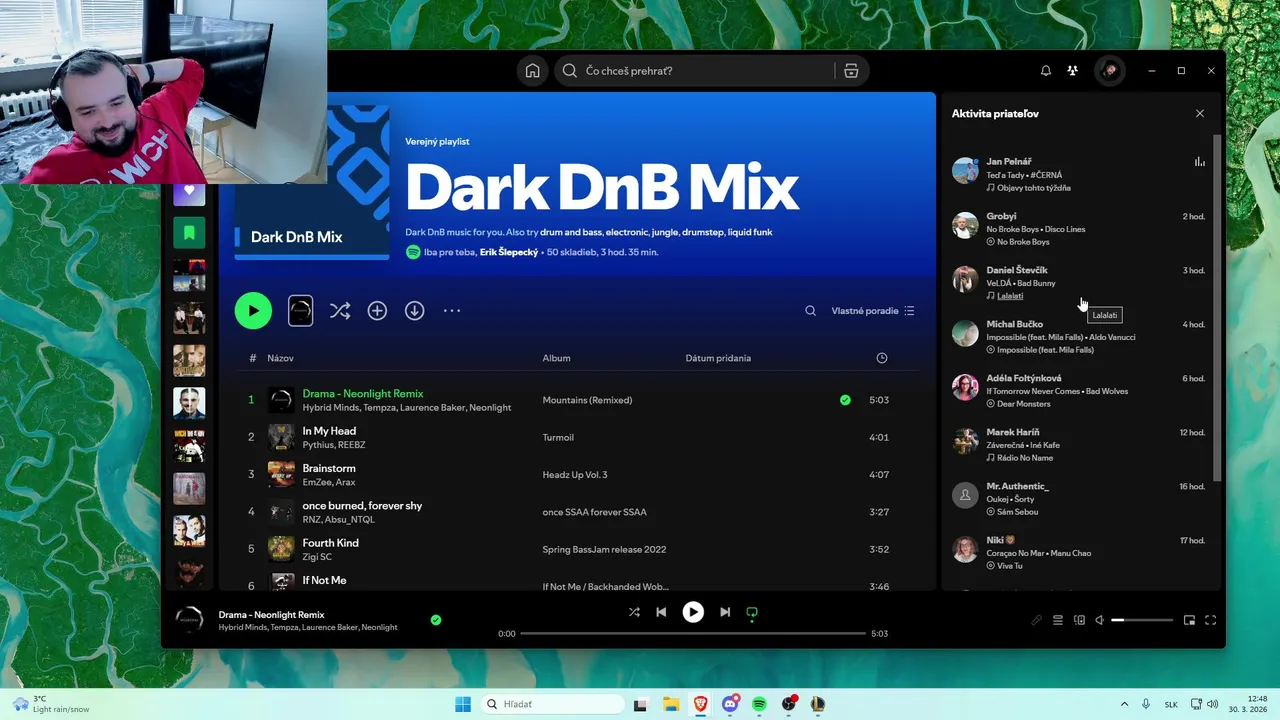Open Discord from the taskbar
The height and width of the screenshot is (720, 1280).
click(x=730, y=704)
